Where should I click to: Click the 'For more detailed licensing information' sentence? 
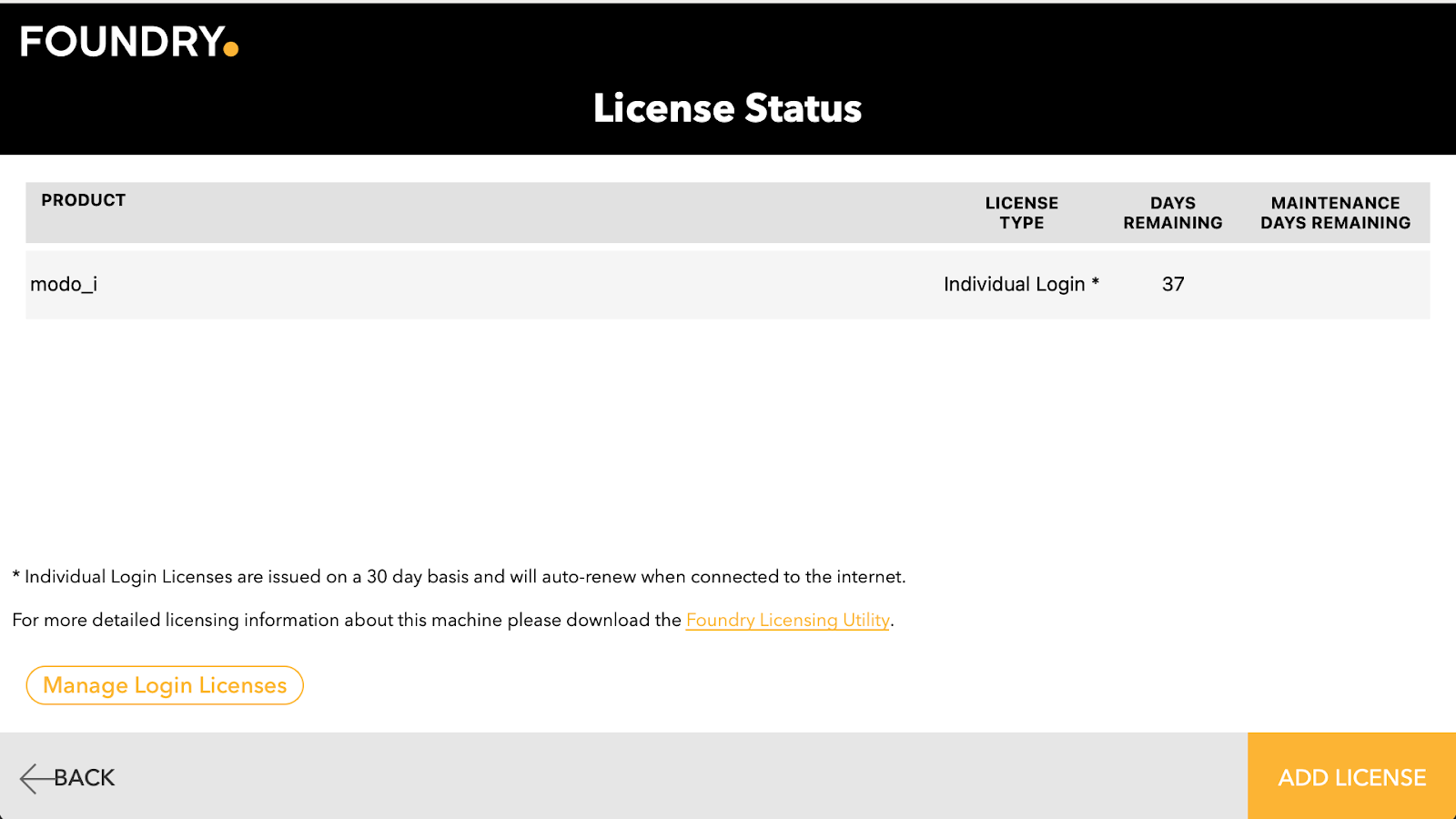[x=346, y=621]
